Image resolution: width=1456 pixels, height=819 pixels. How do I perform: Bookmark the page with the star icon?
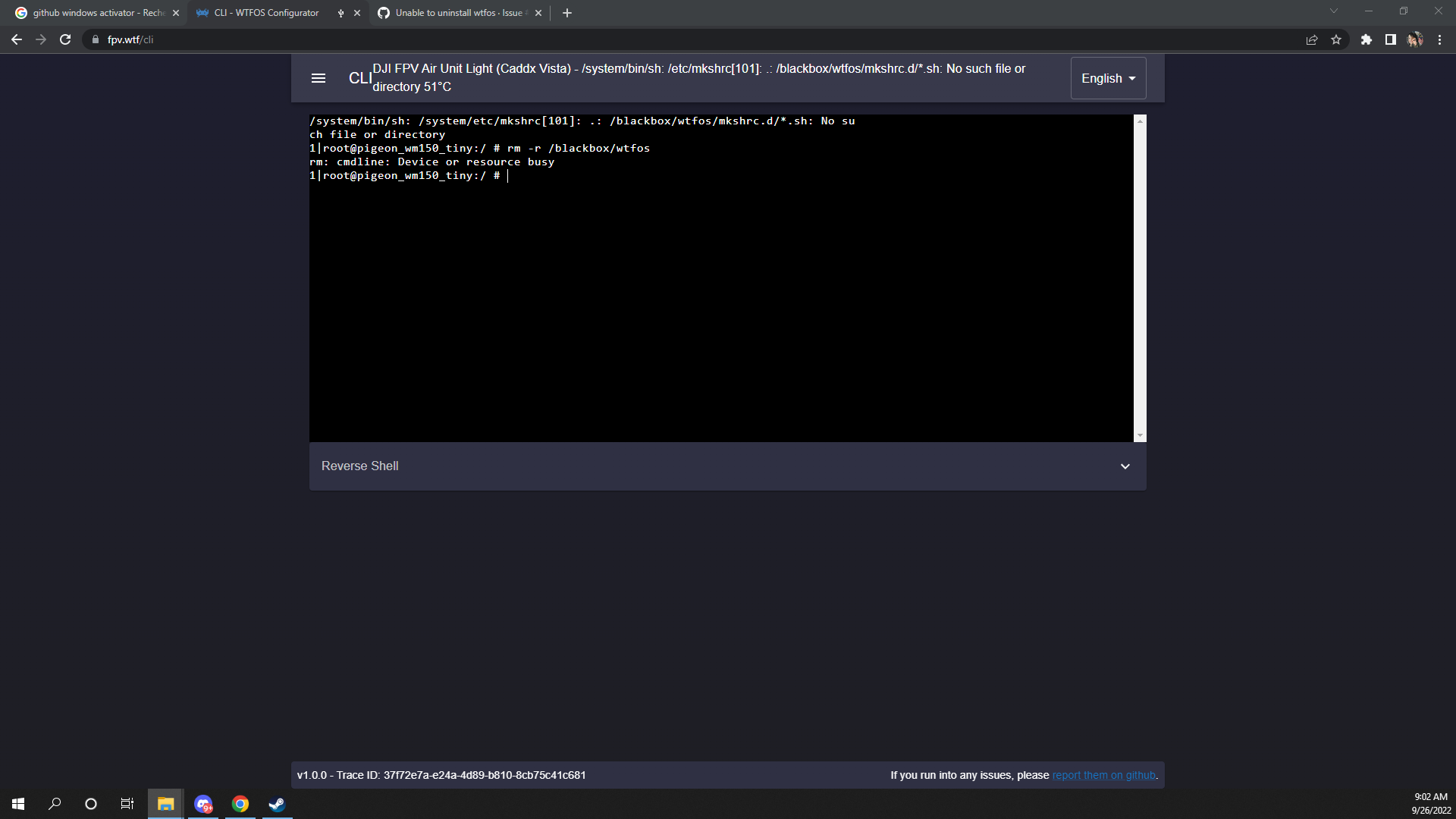click(x=1337, y=39)
